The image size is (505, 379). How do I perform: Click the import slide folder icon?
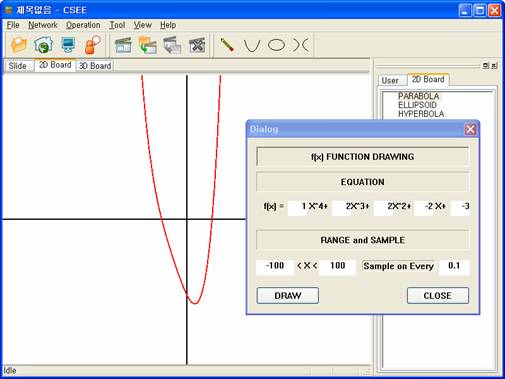pyautogui.click(x=148, y=45)
